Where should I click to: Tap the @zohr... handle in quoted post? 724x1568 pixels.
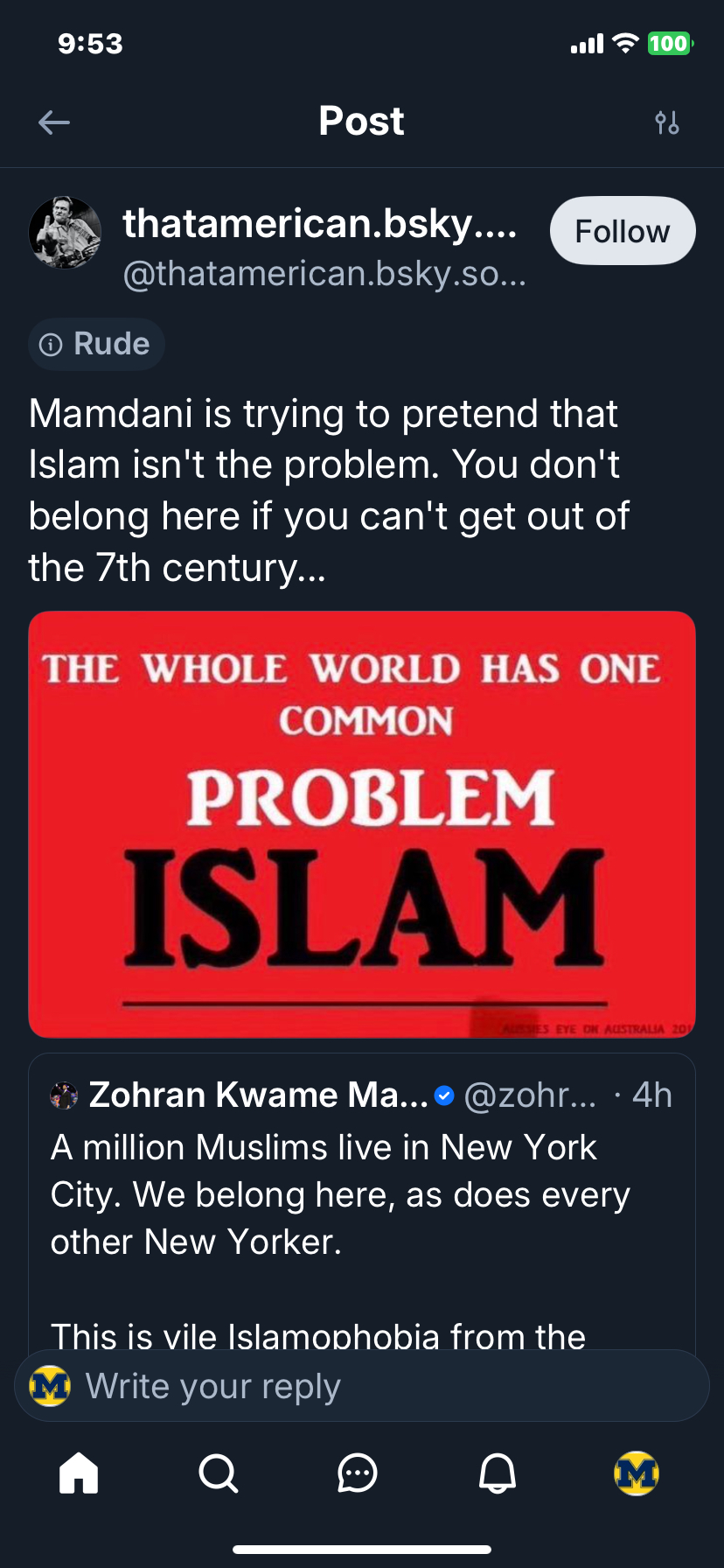tap(530, 1095)
